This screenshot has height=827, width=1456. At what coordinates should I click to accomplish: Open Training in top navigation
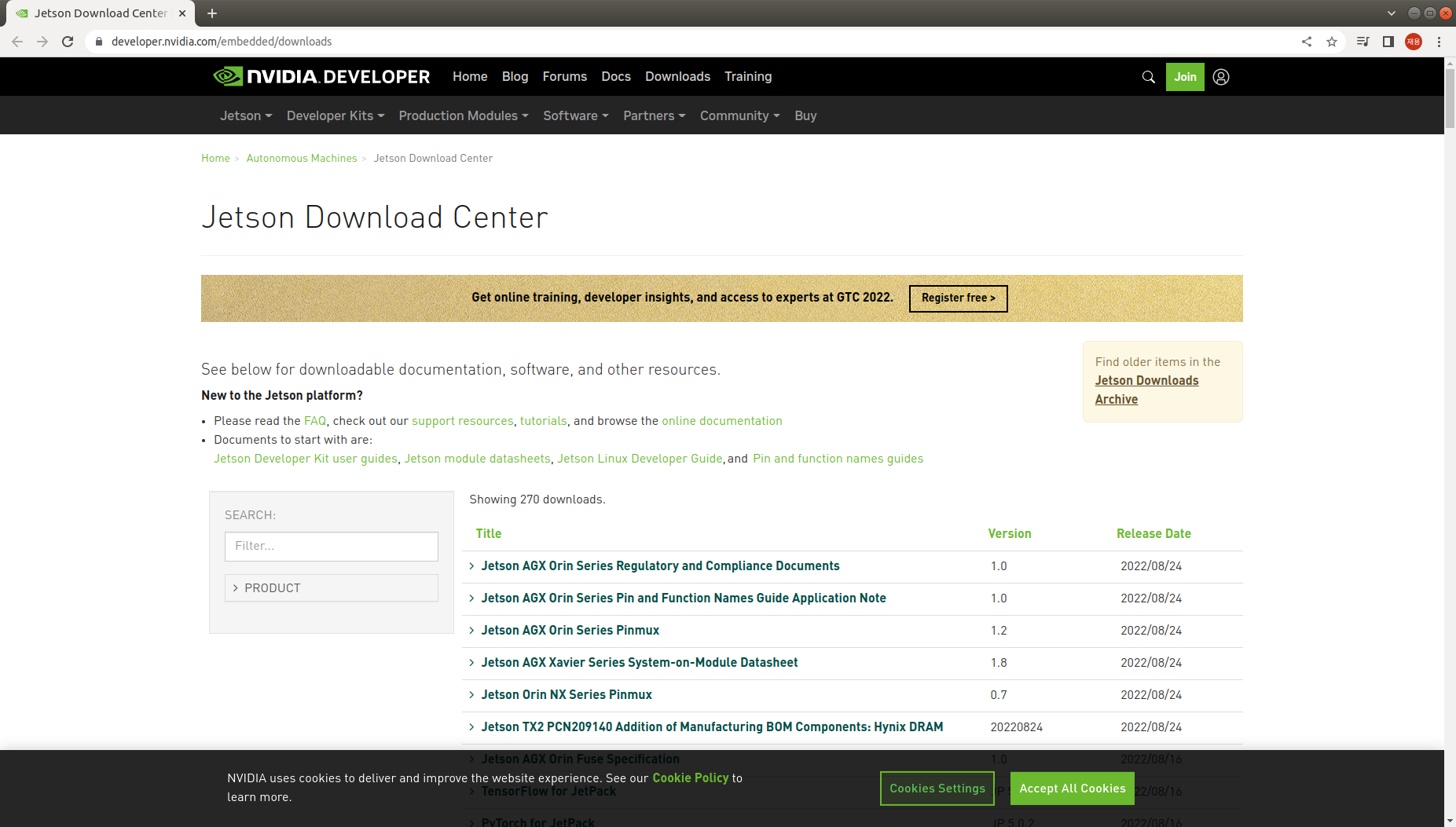[748, 76]
